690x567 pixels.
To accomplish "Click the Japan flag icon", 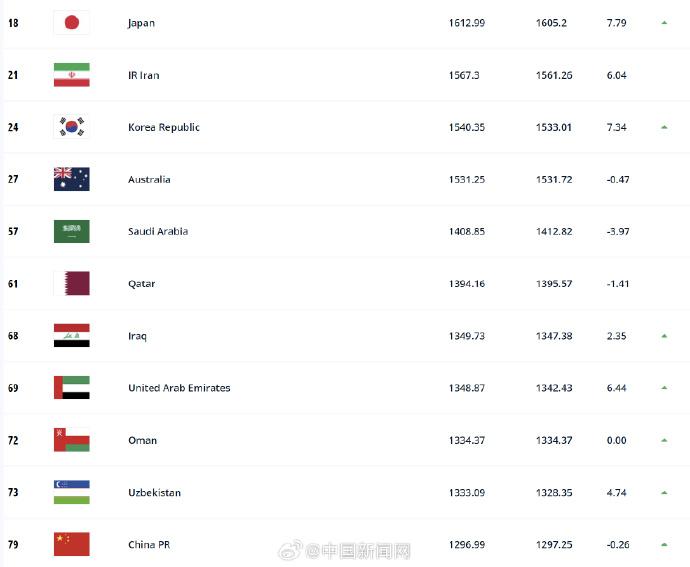I will coord(71,23).
